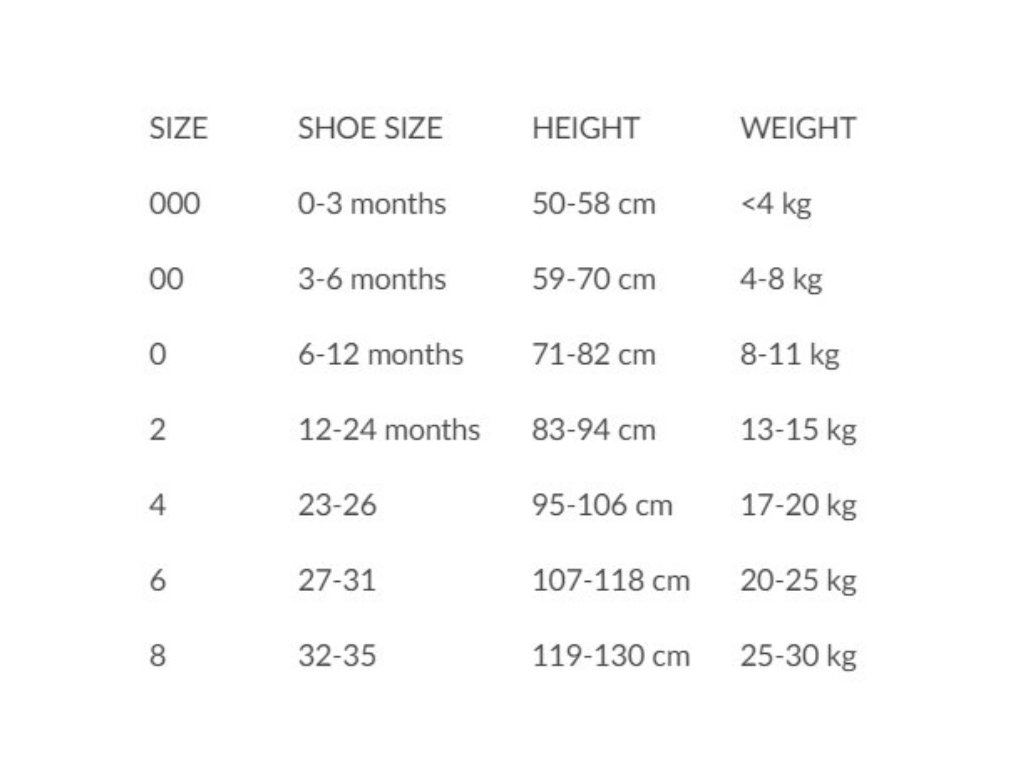Click the 4-8 kg weight value
The width and height of the screenshot is (1024, 768).
pos(781,281)
